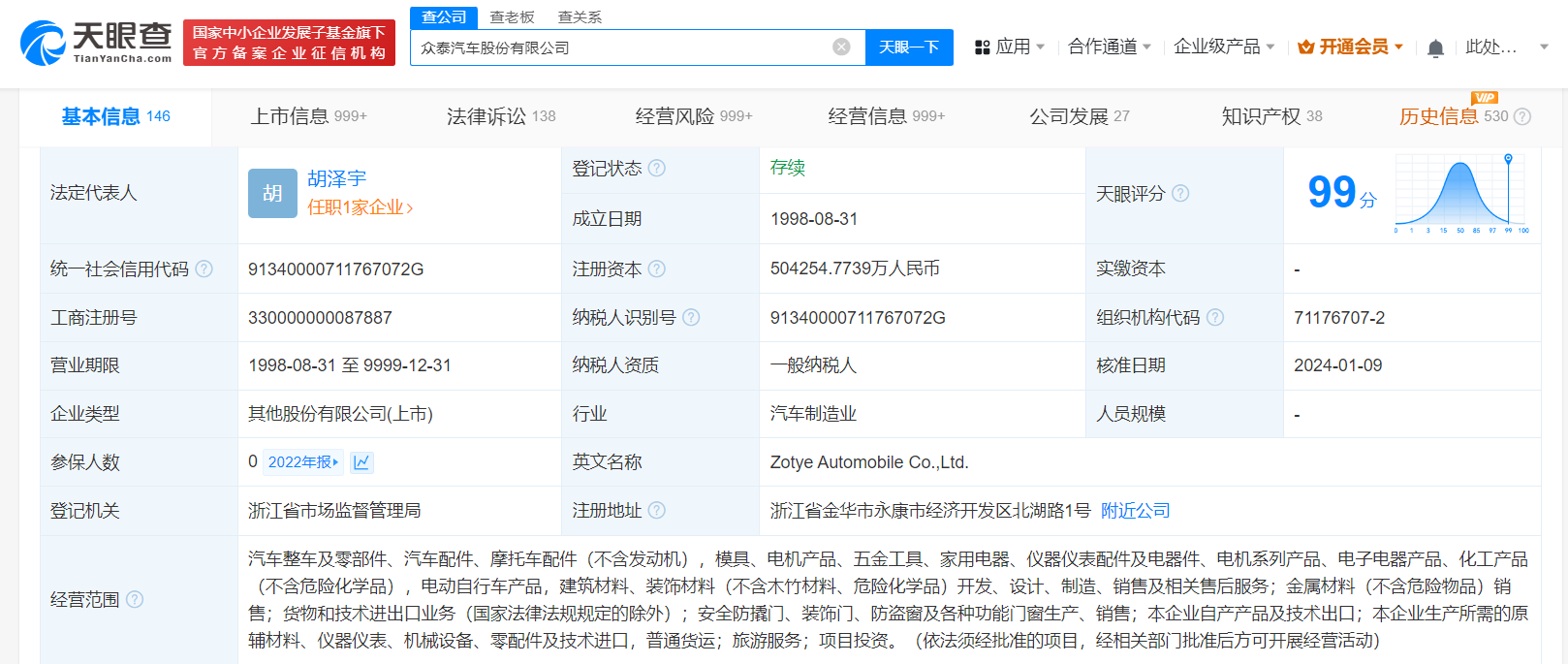Click the 成立日期 value 1998-08-31
The height and width of the screenshot is (664, 1568).
tap(814, 219)
